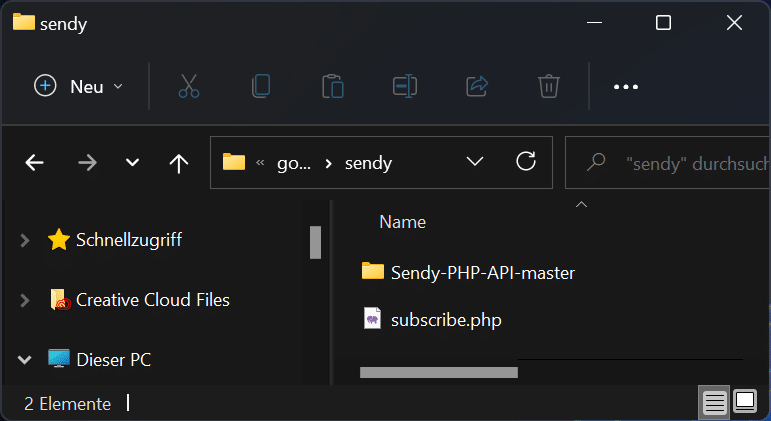Select the Sendy-PHP-API-master folder name
The image size is (771, 421).
click(x=482, y=272)
